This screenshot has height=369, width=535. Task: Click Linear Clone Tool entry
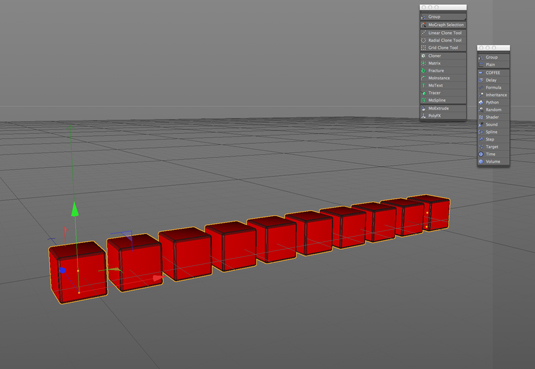point(443,33)
